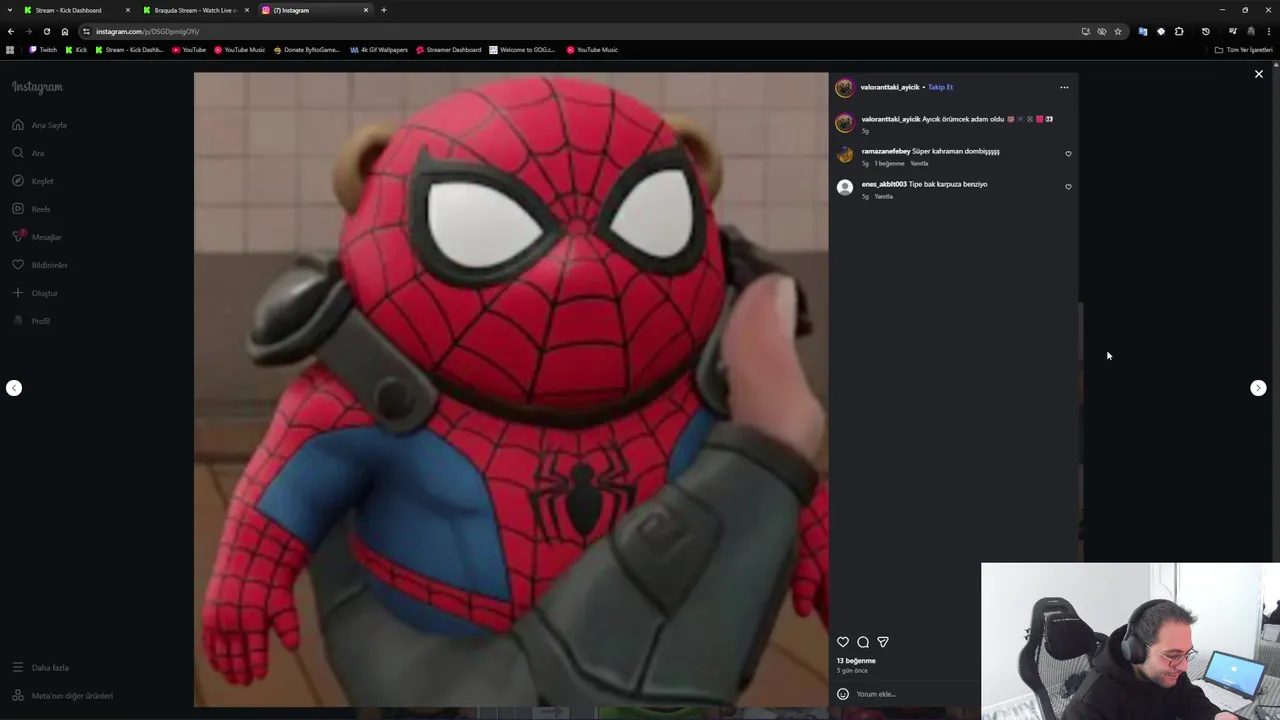View '1 beğenme' on ramazanefebey's comment
Viewport: 1280px width, 720px height.
point(889,163)
